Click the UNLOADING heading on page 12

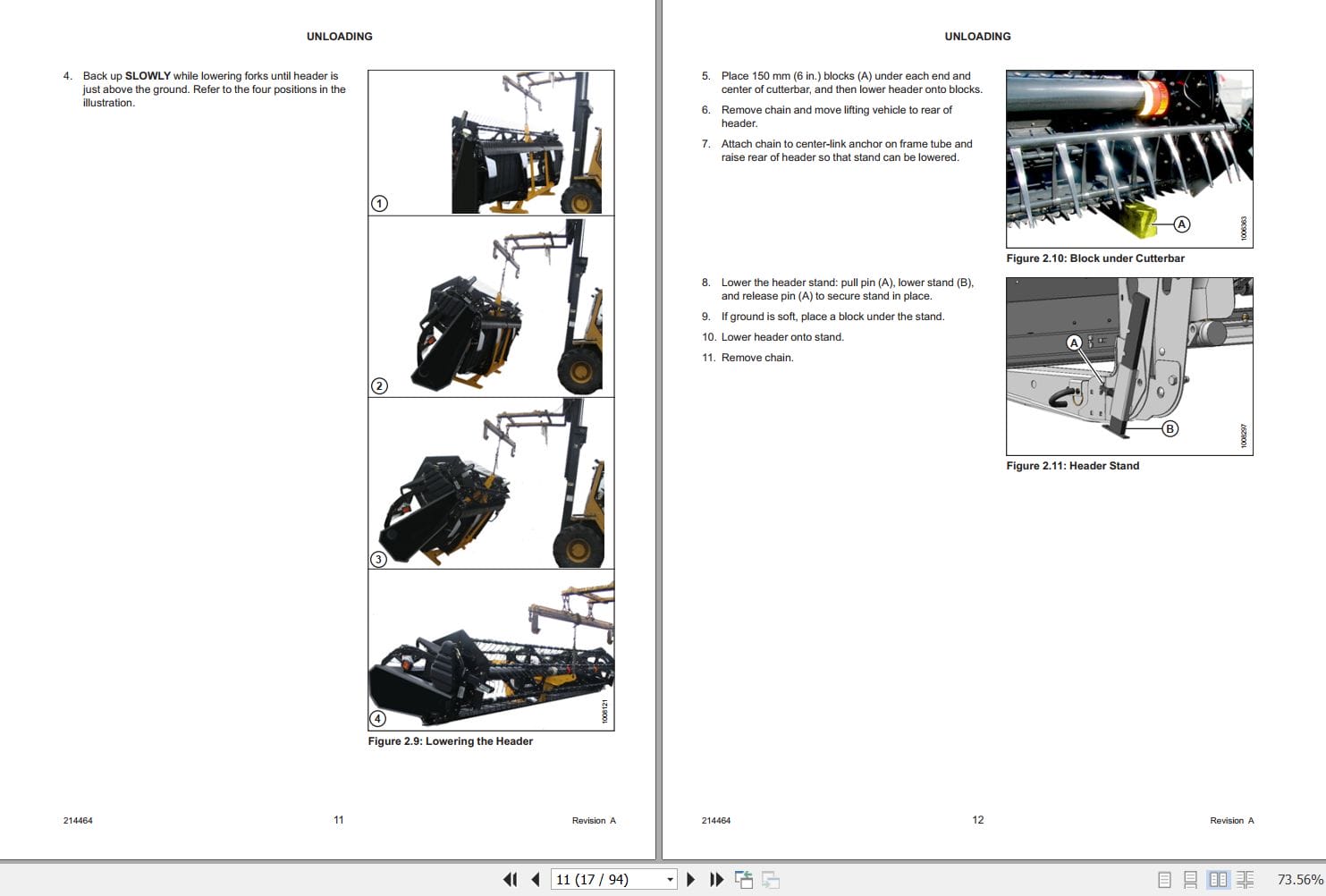pyautogui.click(x=978, y=37)
